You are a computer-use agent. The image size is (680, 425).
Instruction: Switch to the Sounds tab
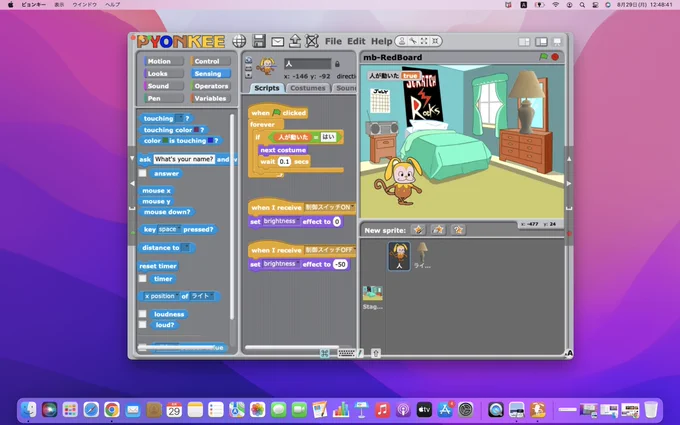coord(345,88)
